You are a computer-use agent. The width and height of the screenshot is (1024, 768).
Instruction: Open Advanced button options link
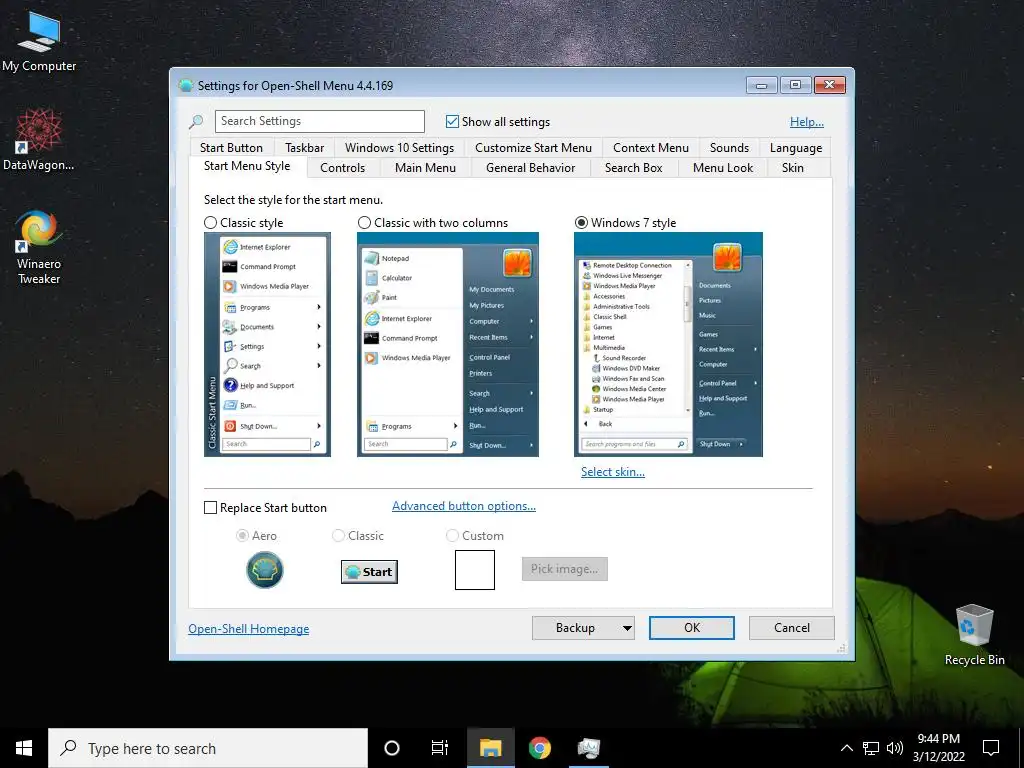[464, 505]
